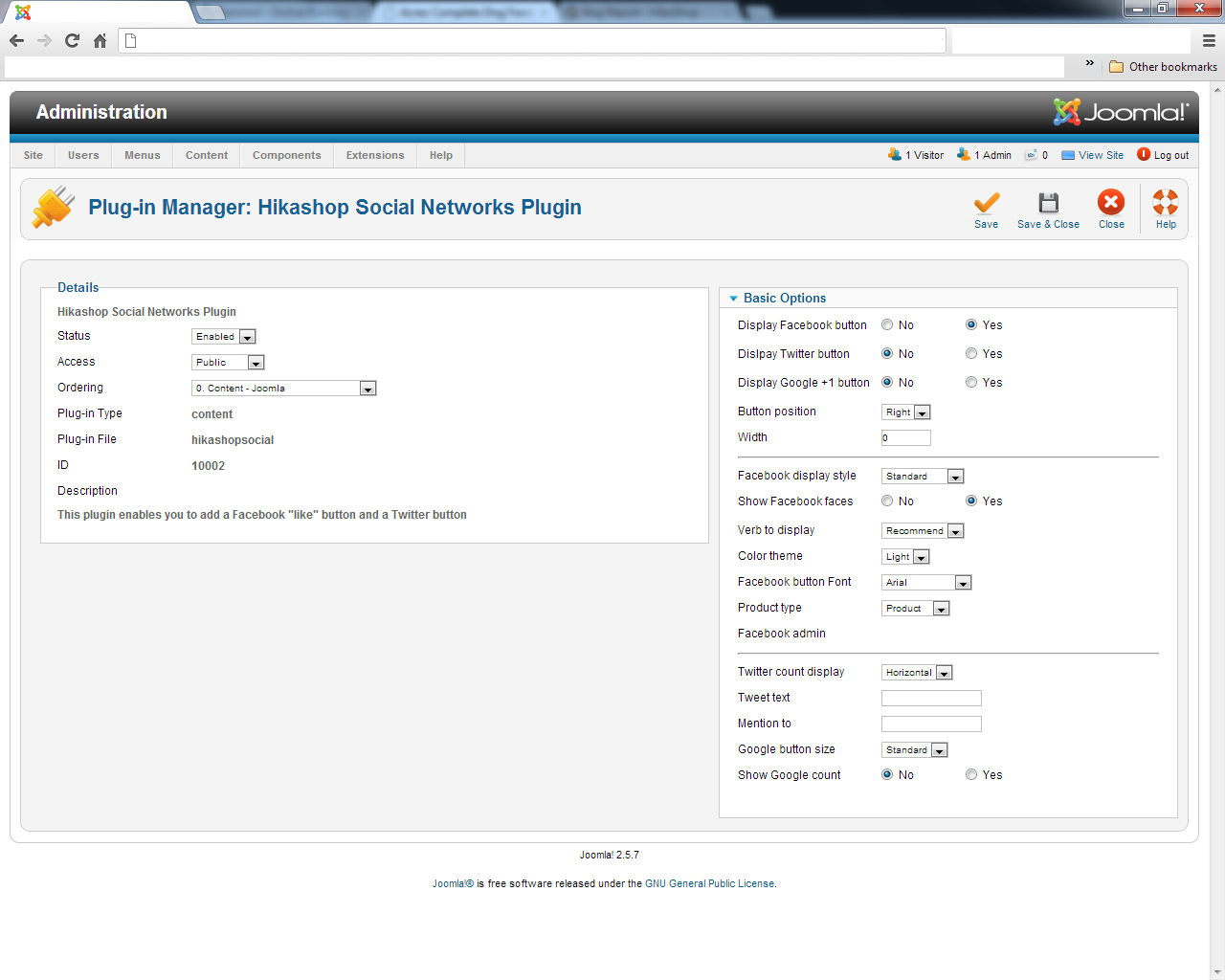Image resolution: width=1225 pixels, height=980 pixels.
Task: Set Display Facebook button to Yes
Action: [971, 325]
